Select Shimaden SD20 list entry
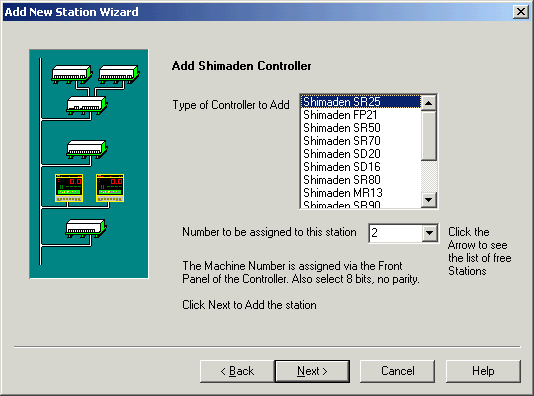The height and width of the screenshot is (396, 534). tap(361, 154)
